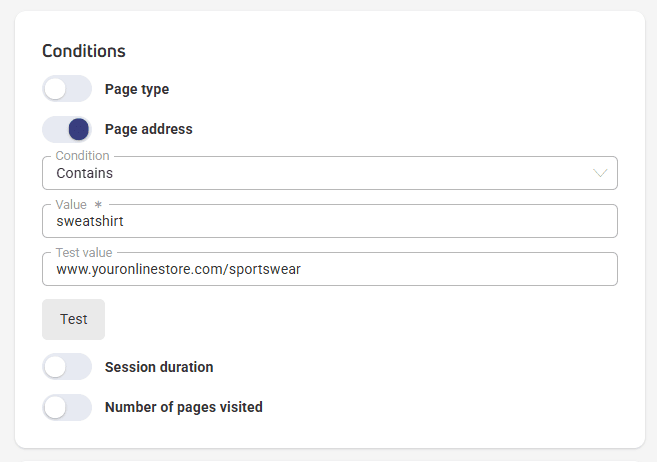This screenshot has width=657, height=462.
Task: Click the Test button
Action: click(x=73, y=319)
